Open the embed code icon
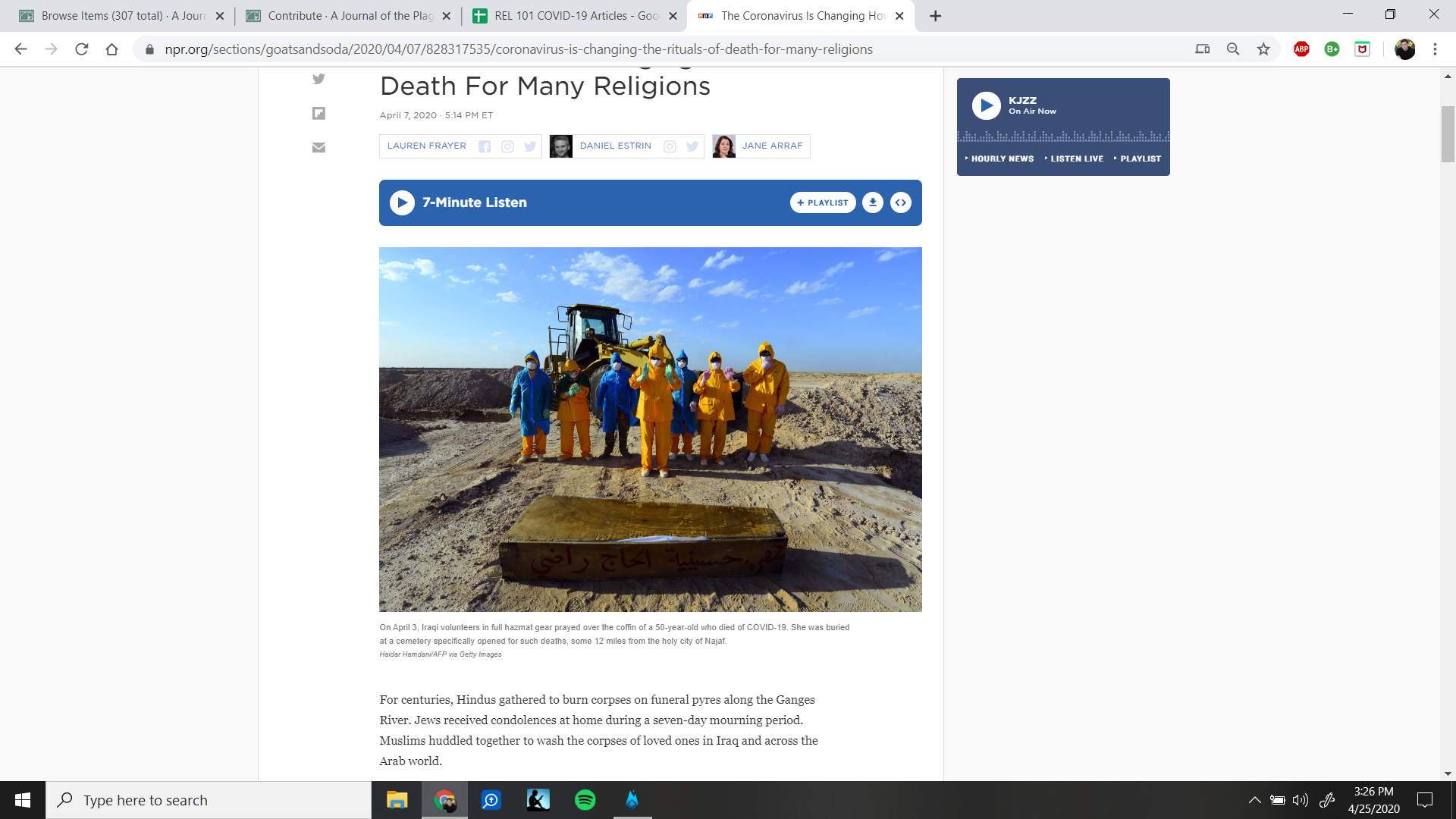The image size is (1456, 819). point(901,202)
